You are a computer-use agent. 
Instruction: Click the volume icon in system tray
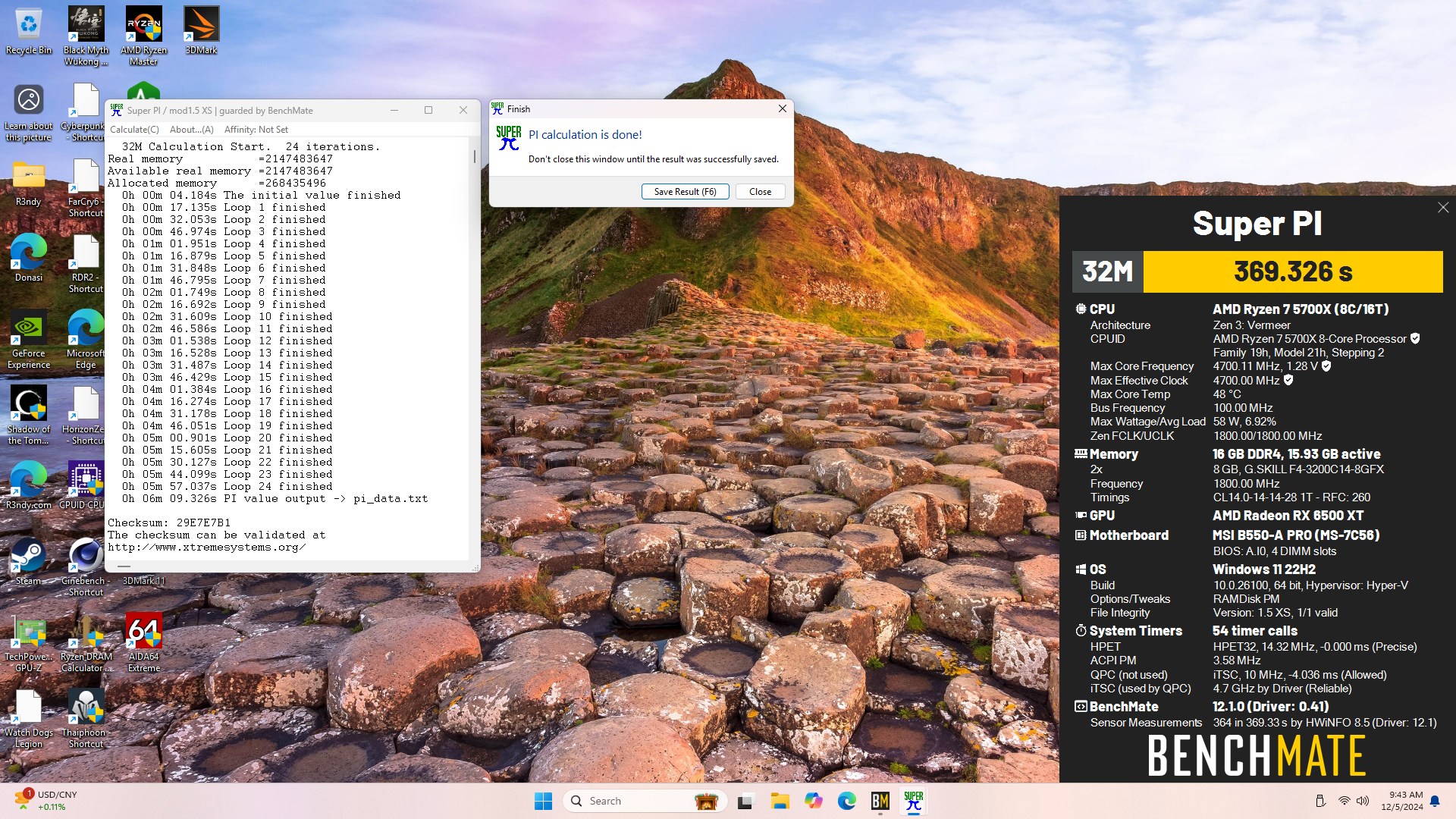(1363, 801)
